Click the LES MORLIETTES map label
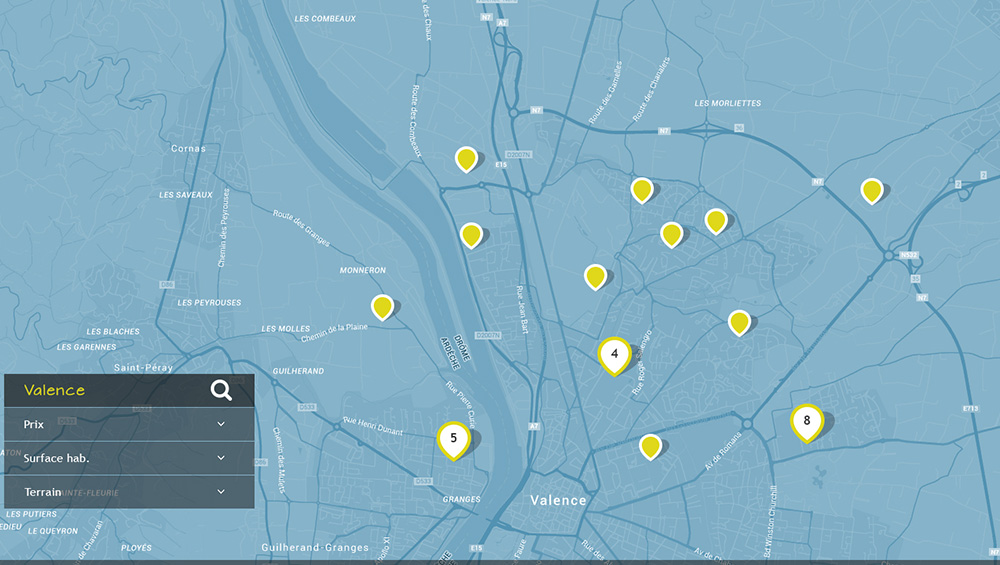Viewport: 1000px width, 565px height. click(728, 103)
